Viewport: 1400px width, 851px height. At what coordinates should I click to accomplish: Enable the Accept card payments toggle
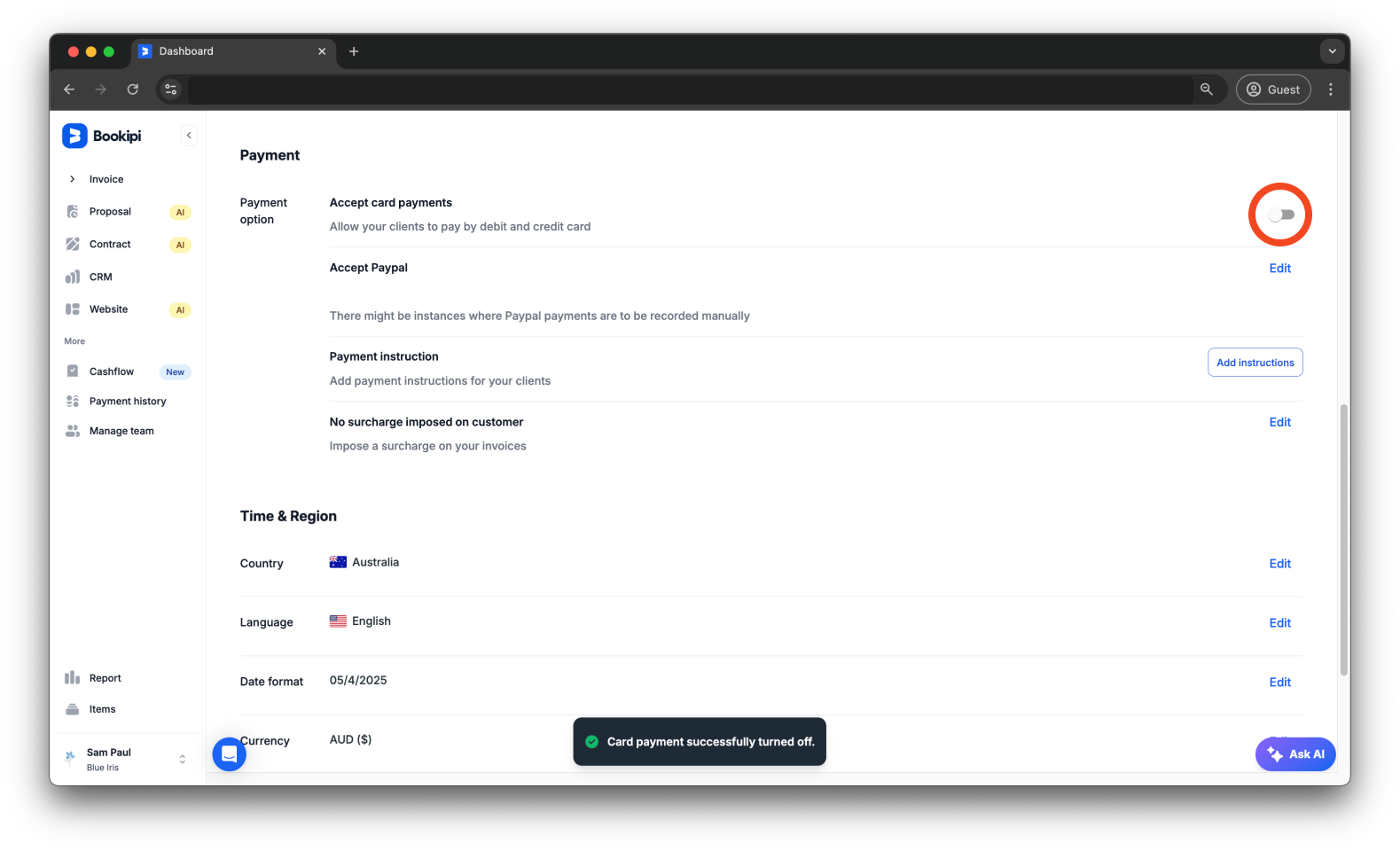1281,215
